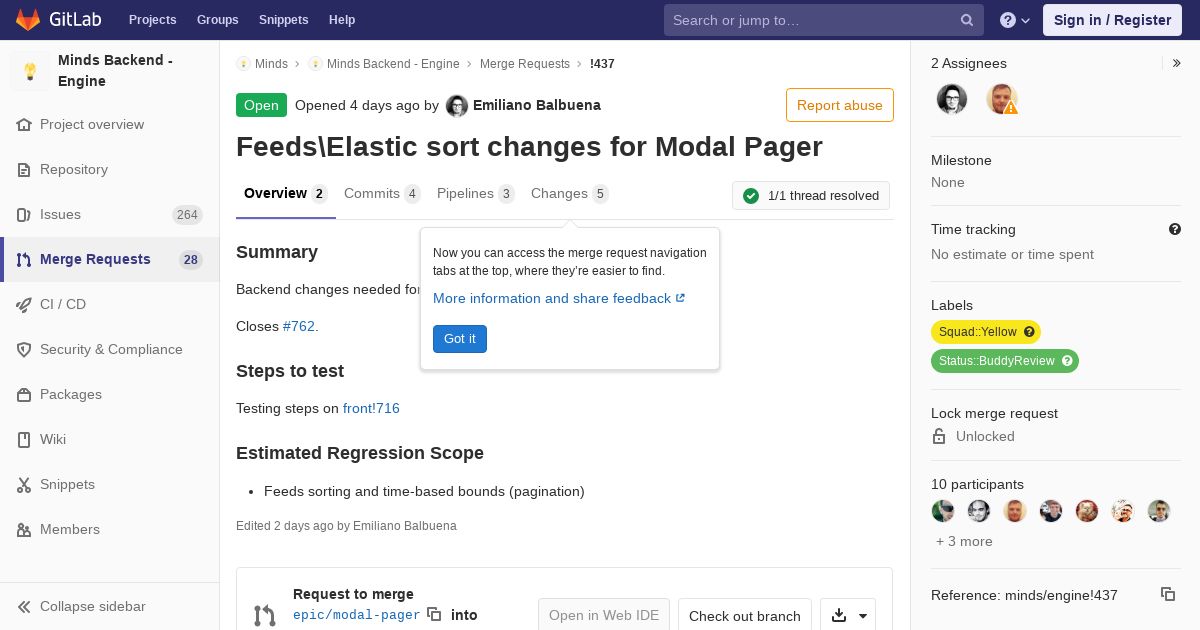This screenshot has height=630, width=1200.
Task: Click Report abuse button
Action: click(840, 105)
